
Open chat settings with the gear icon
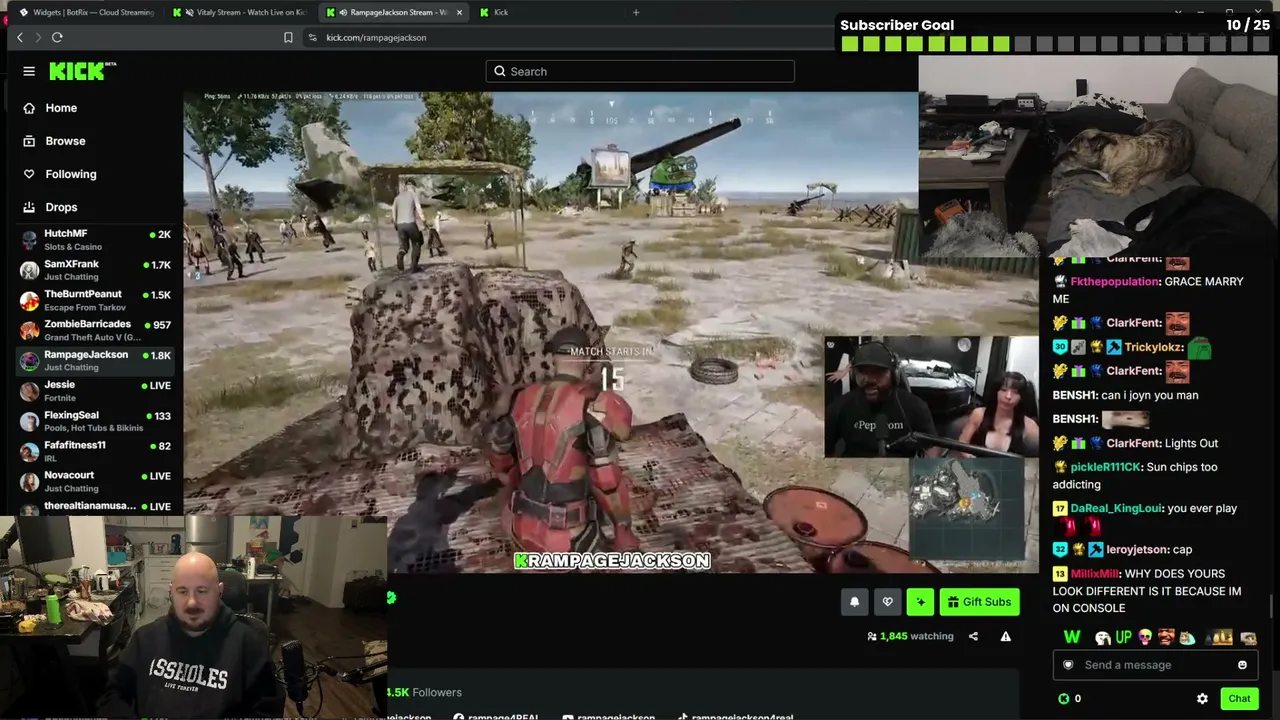1202,698
